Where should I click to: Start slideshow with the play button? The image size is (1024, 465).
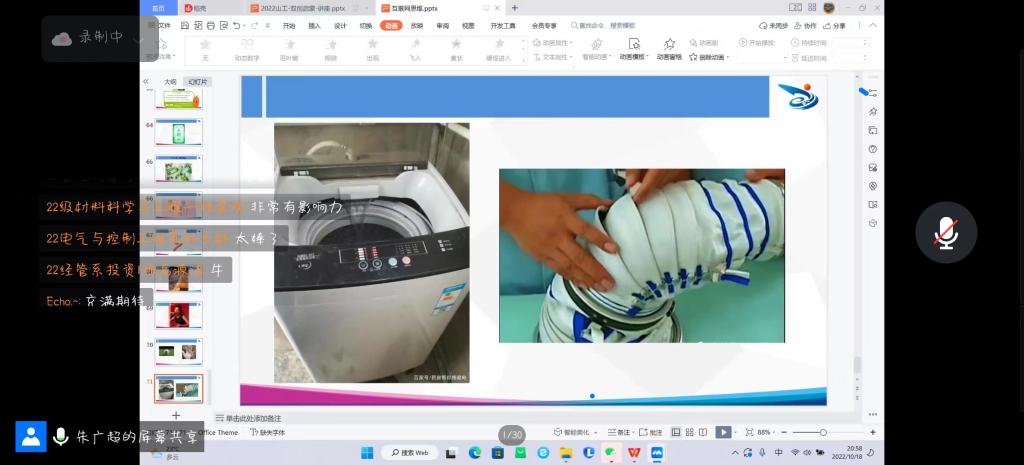[723, 432]
